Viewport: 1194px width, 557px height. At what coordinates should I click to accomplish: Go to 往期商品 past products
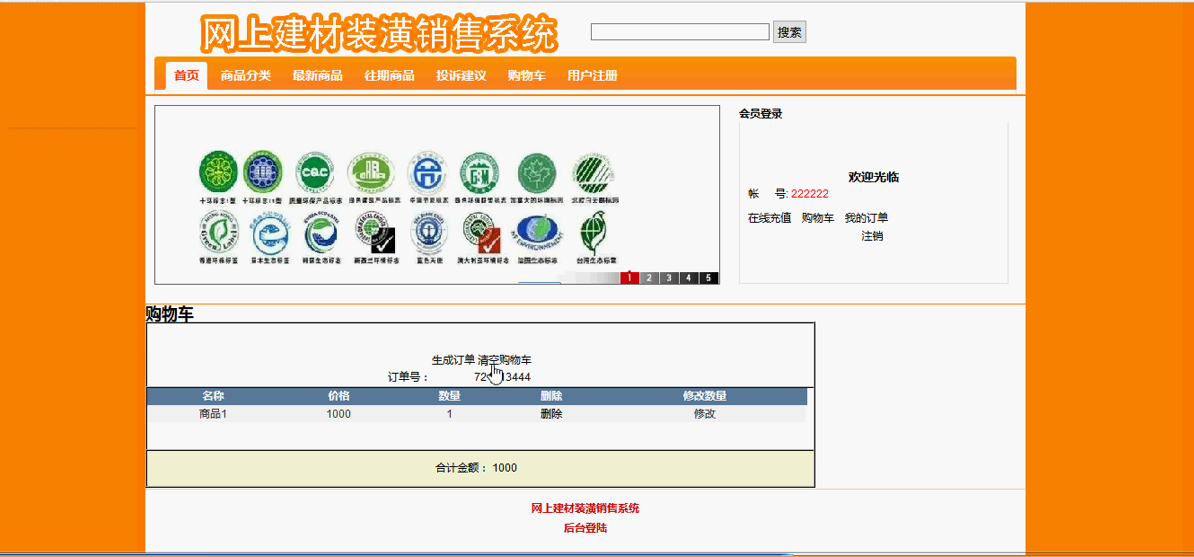389,75
